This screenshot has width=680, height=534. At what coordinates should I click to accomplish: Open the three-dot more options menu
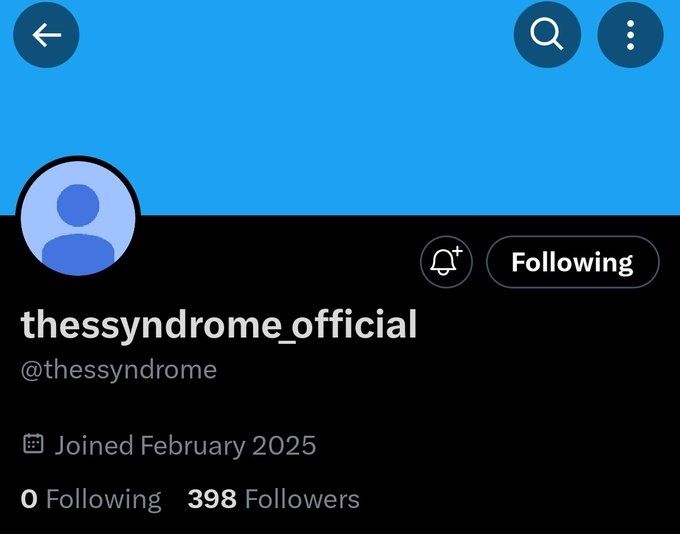coord(631,35)
